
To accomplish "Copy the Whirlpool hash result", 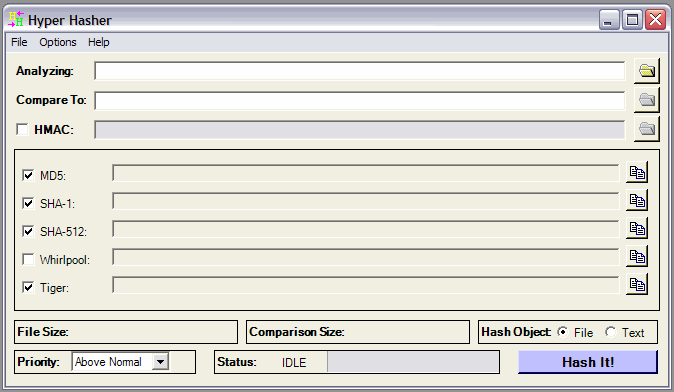I will click(x=637, y=257).
